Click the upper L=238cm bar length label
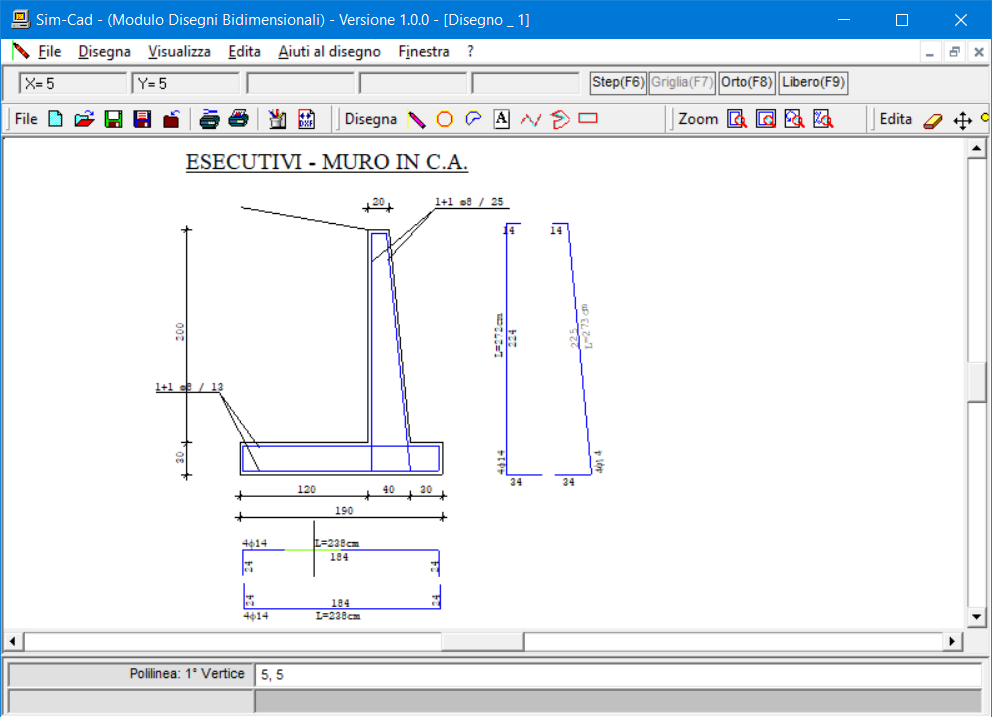This screenshot has width=992, height=717. (x=337, y=543)
